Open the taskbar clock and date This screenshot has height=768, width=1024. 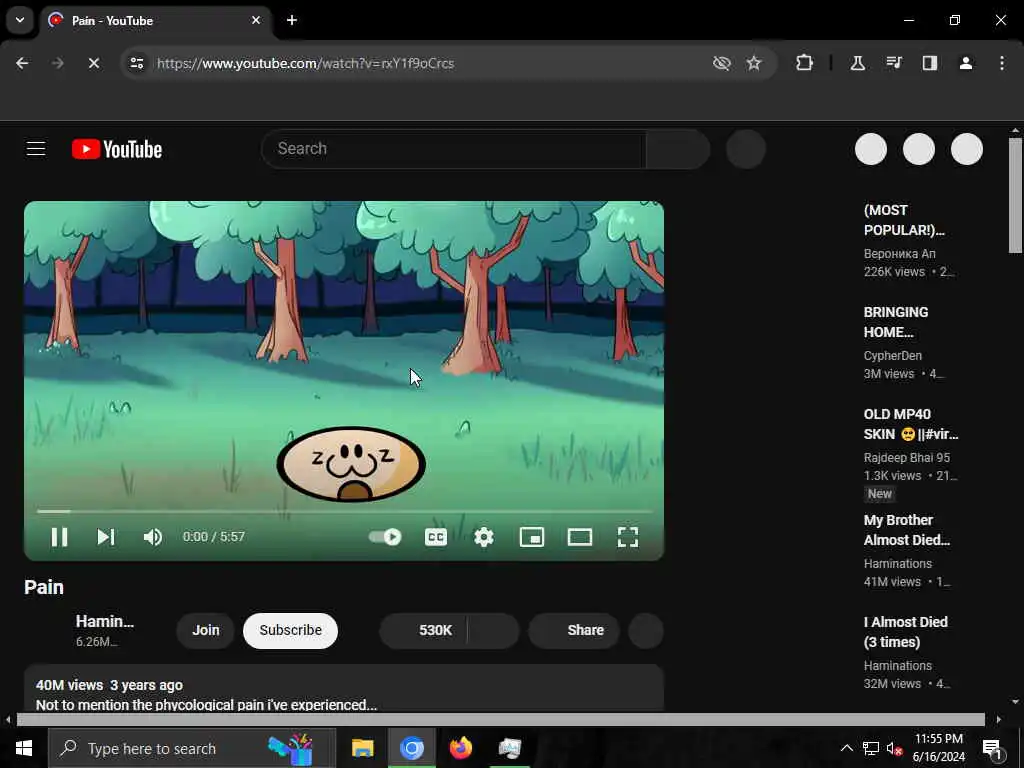(x=938, y=748)
